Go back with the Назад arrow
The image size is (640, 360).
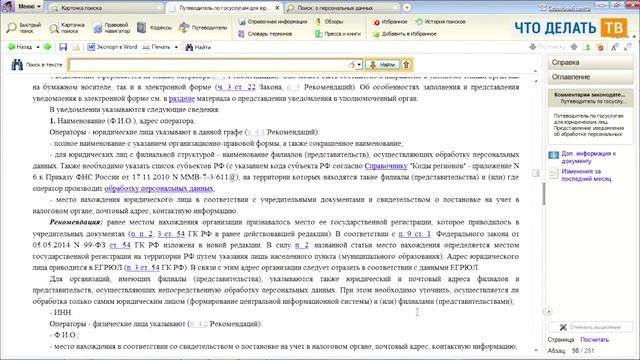coord(20,47)
